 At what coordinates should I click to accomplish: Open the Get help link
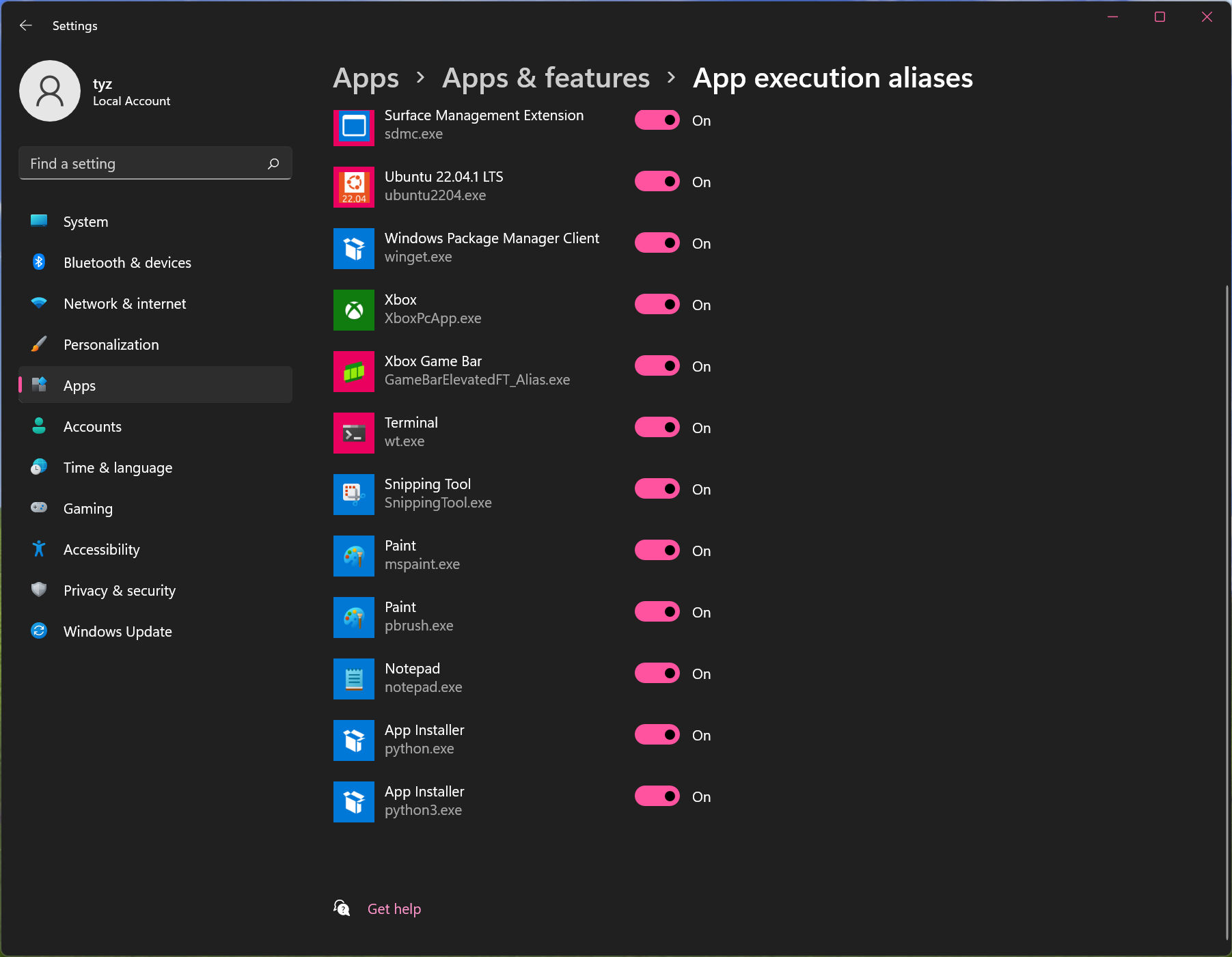pos(394,909)
